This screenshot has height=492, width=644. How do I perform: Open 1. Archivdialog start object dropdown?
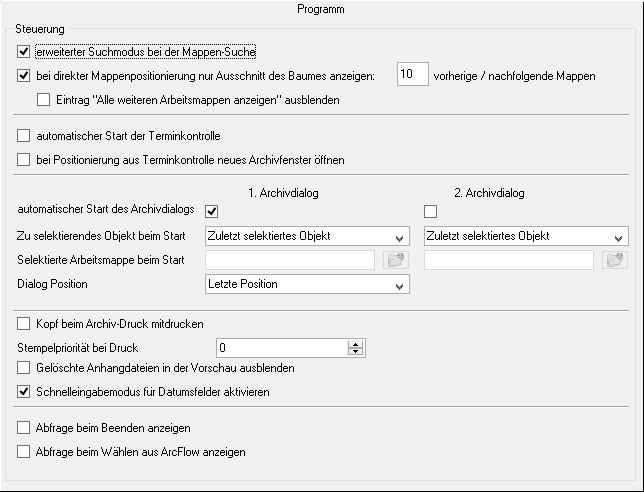tap(307, 236)
